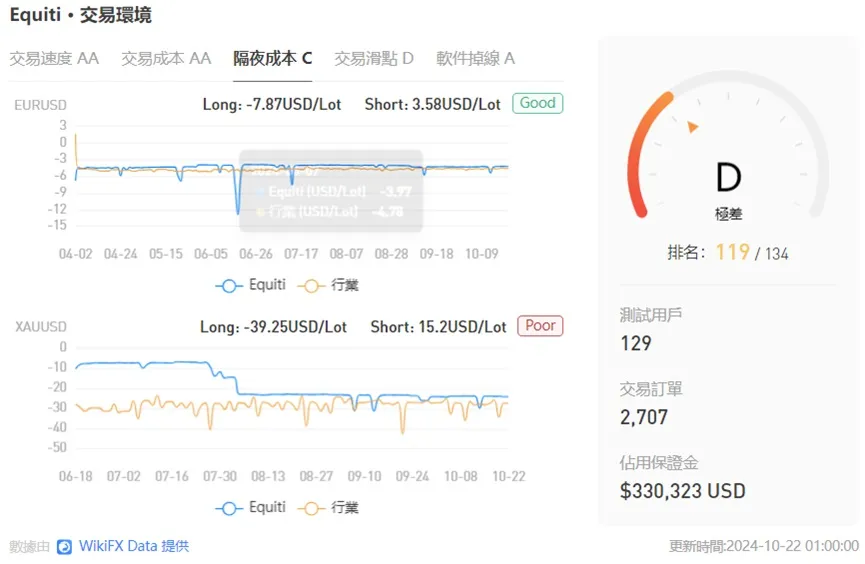Click the 06-26 date on EURUSD axis
Viewport: 865px width, 564px height.
(256, 254)
